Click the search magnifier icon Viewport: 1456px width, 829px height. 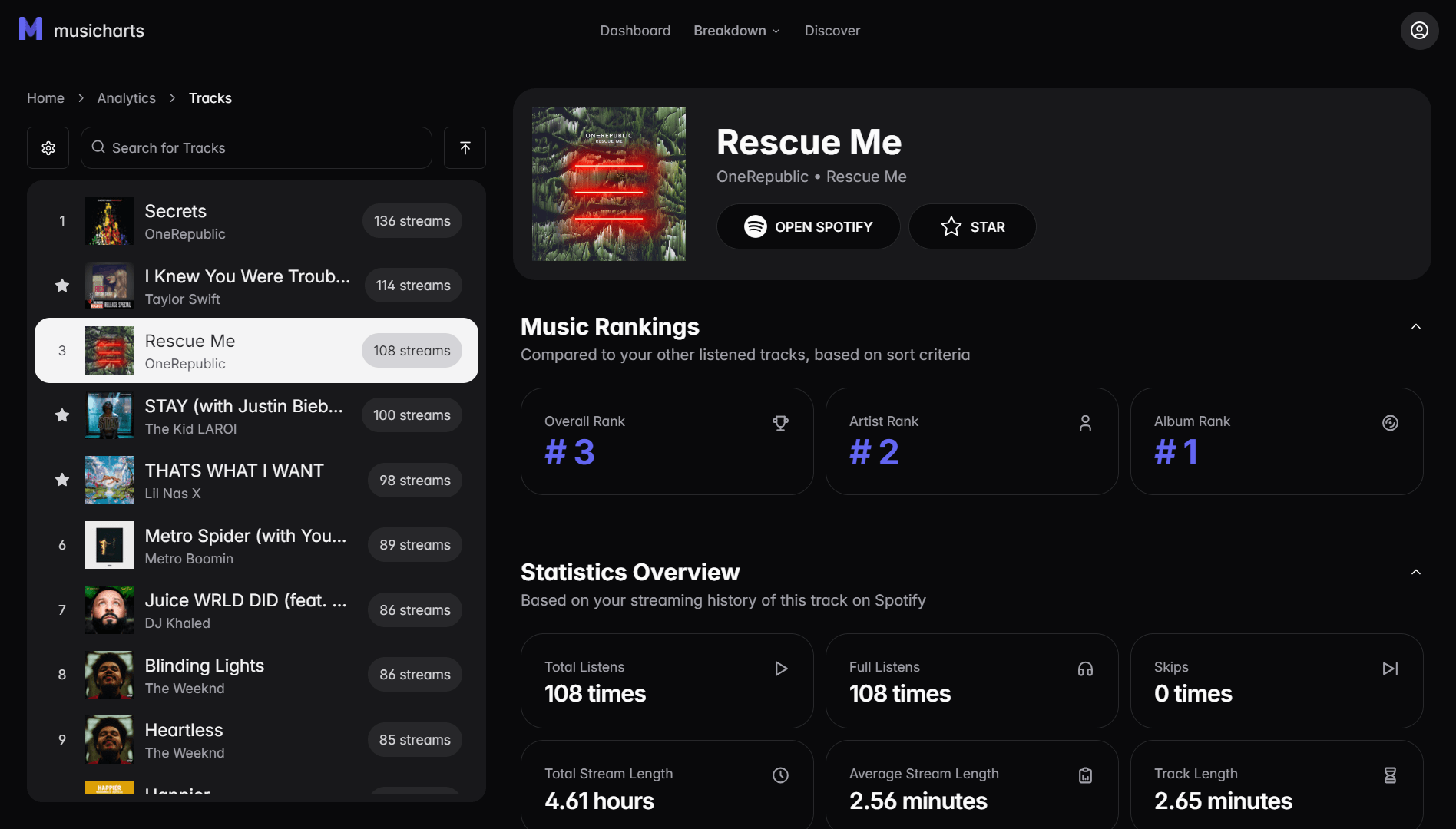pos(98,147)
